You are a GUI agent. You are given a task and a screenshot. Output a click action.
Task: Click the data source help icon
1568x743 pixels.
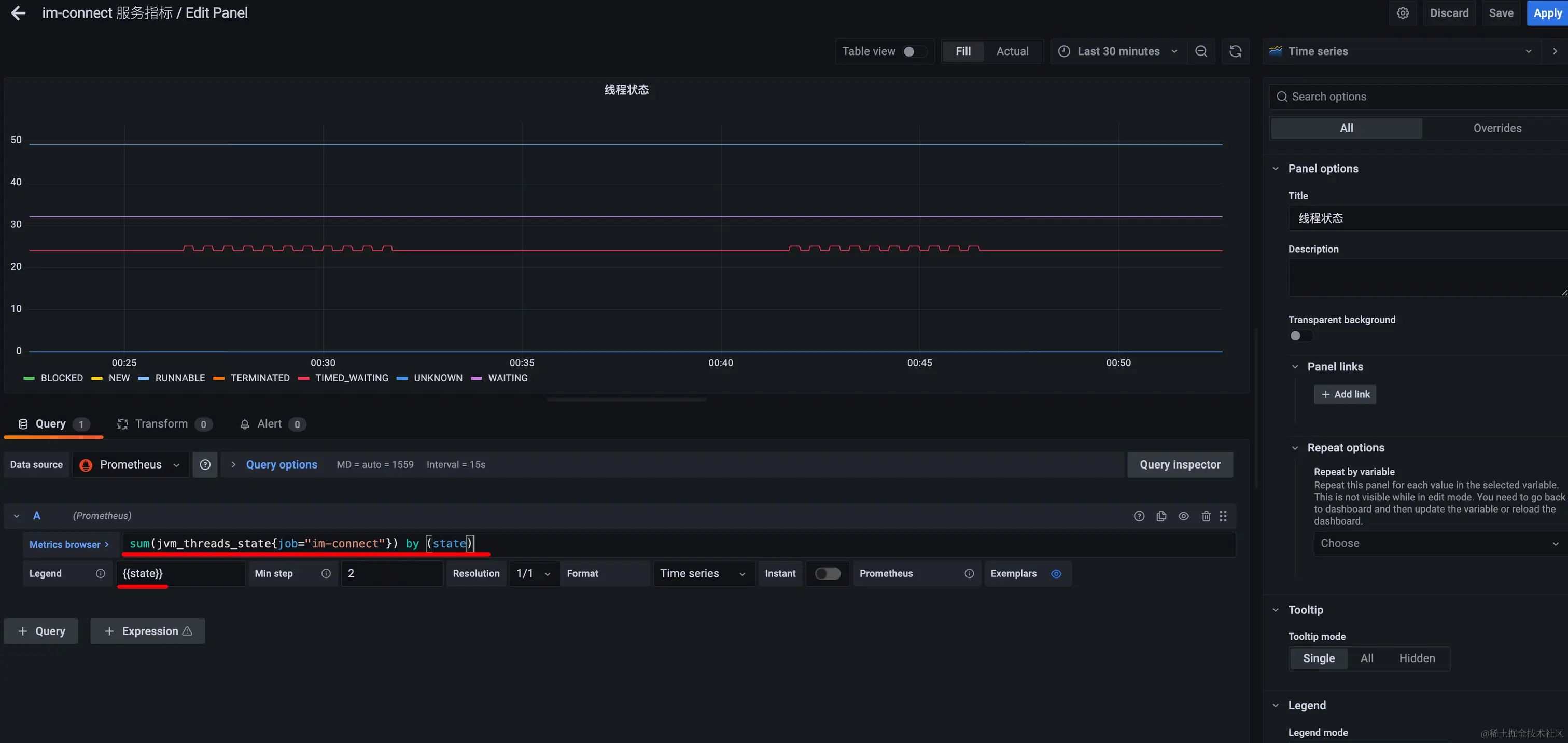(x=205, y=465)
